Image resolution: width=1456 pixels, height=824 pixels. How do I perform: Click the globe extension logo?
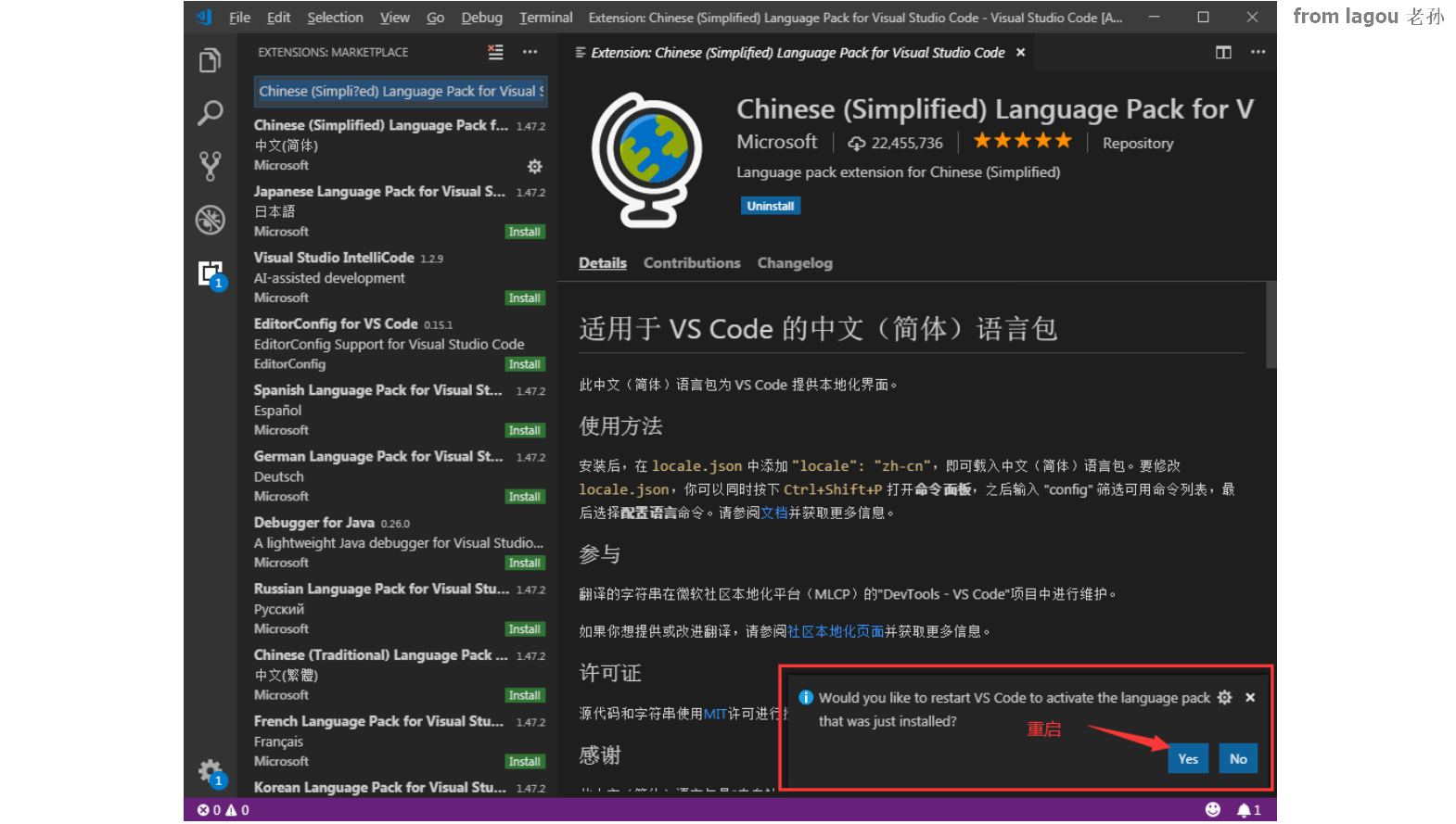[647, 159]
